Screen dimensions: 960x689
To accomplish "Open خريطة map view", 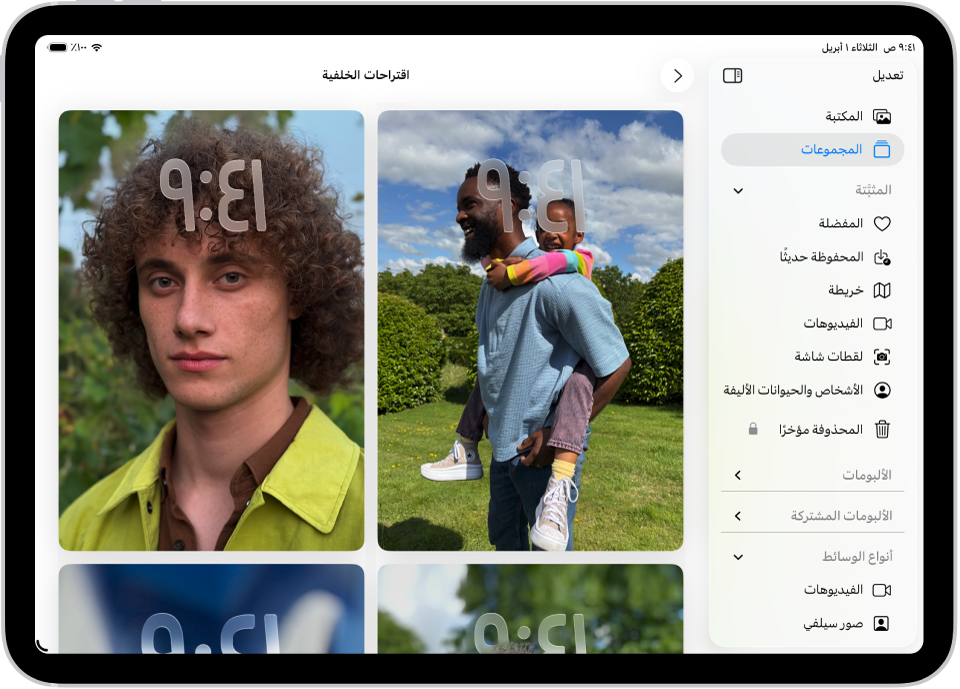I will click(x=812, y=290).
